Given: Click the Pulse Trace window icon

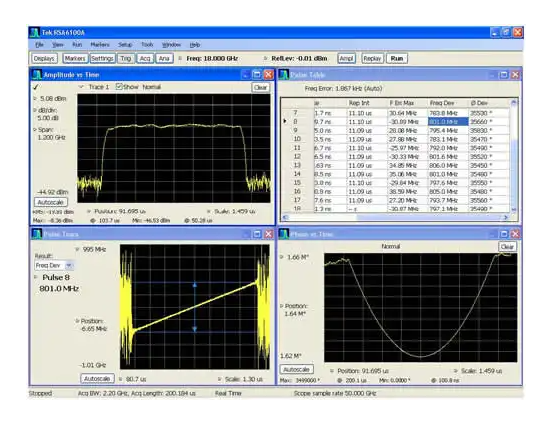Looking at the screenshot, I should pos(36,234).
